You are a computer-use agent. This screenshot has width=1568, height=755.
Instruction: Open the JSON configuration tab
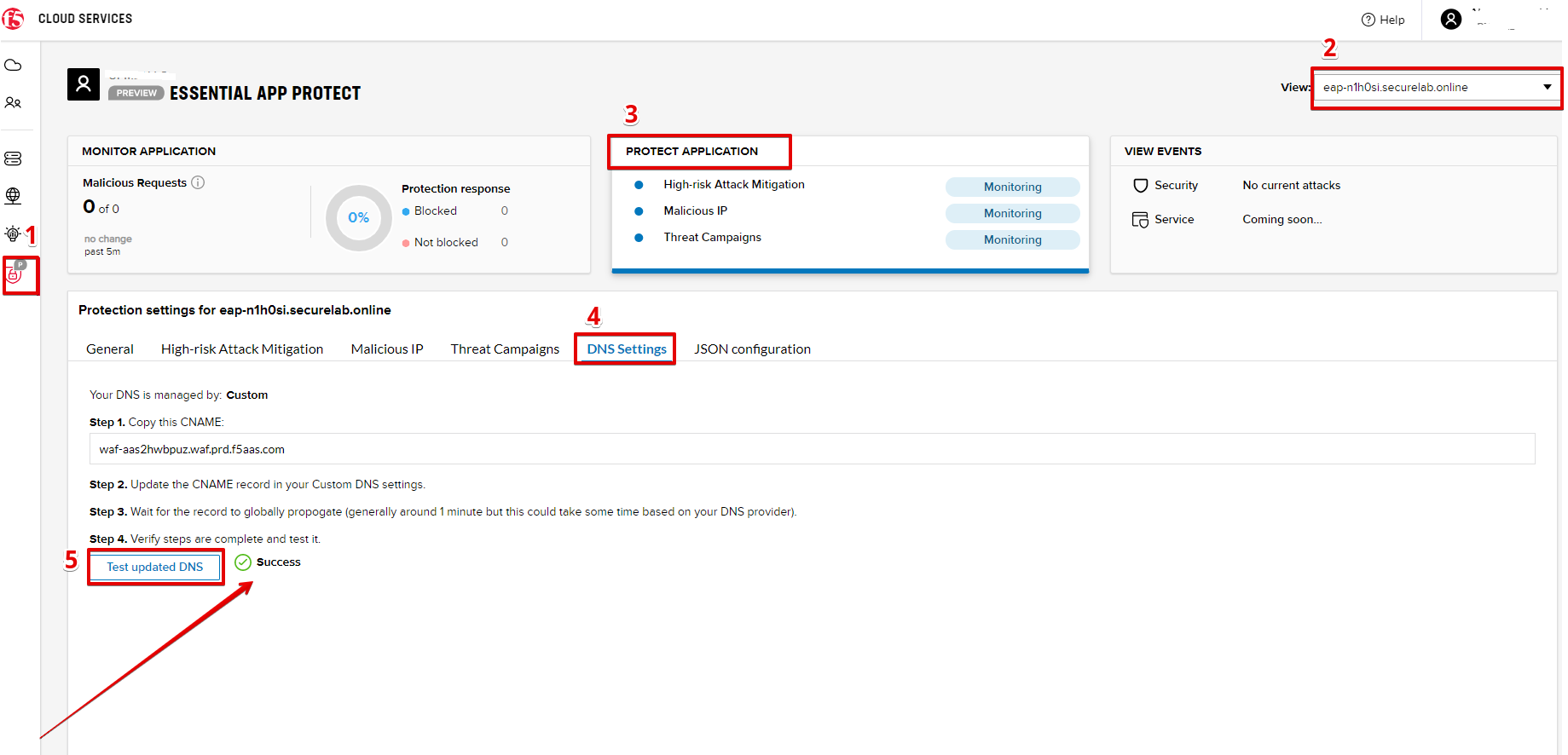click(752, 349)
